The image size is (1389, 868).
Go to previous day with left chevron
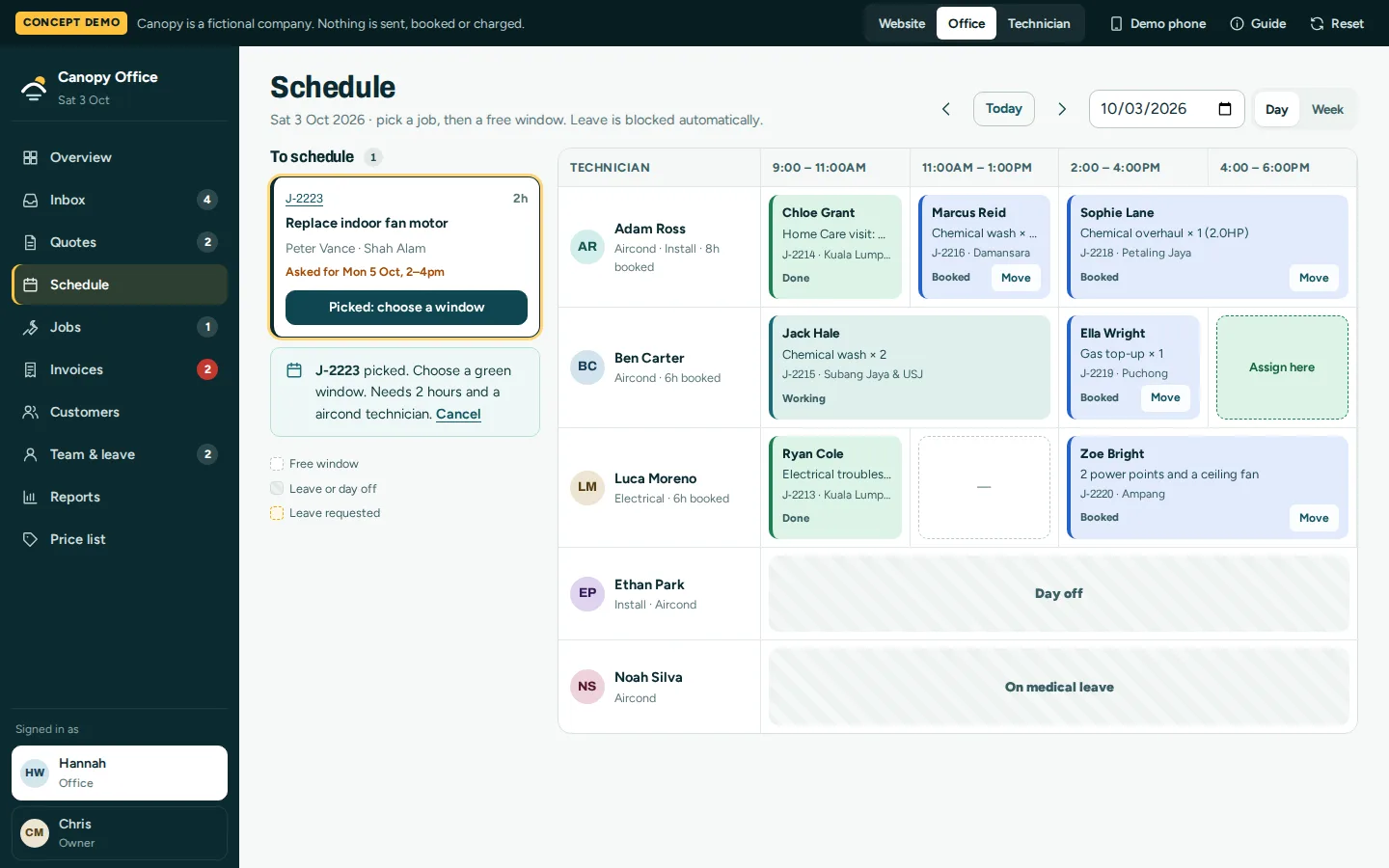946,109
